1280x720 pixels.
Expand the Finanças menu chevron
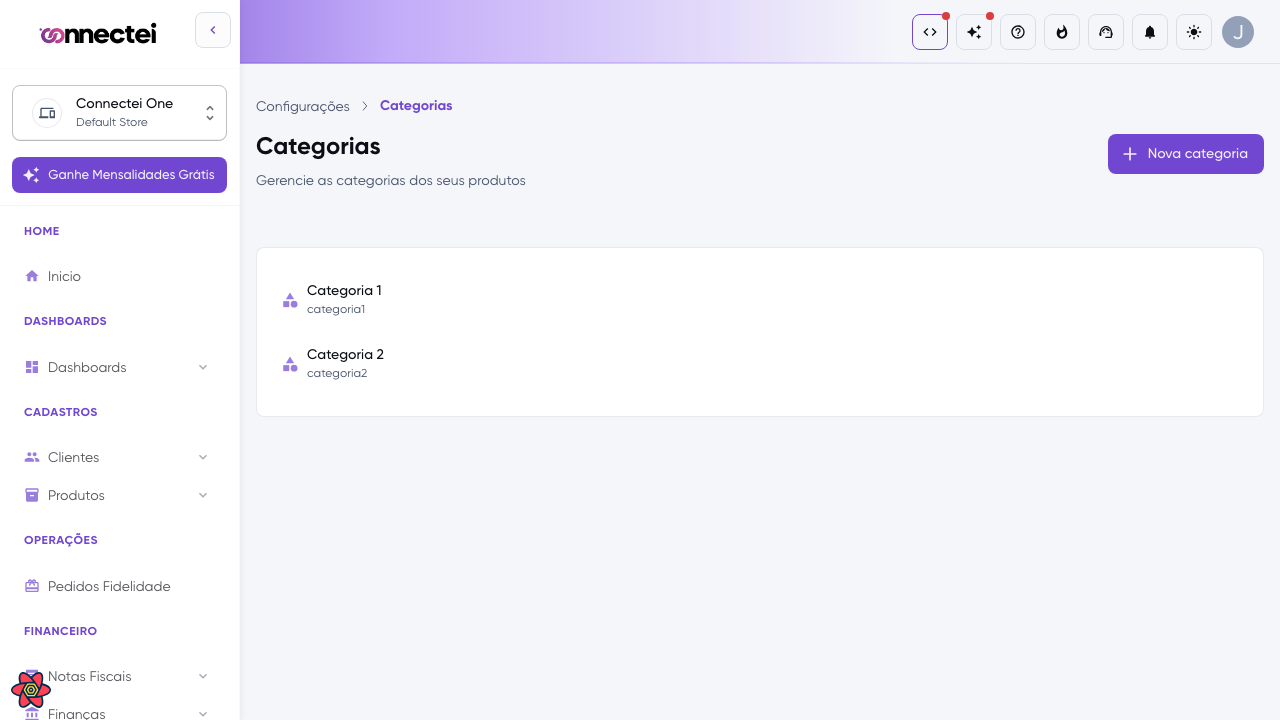tap(203, 714)
